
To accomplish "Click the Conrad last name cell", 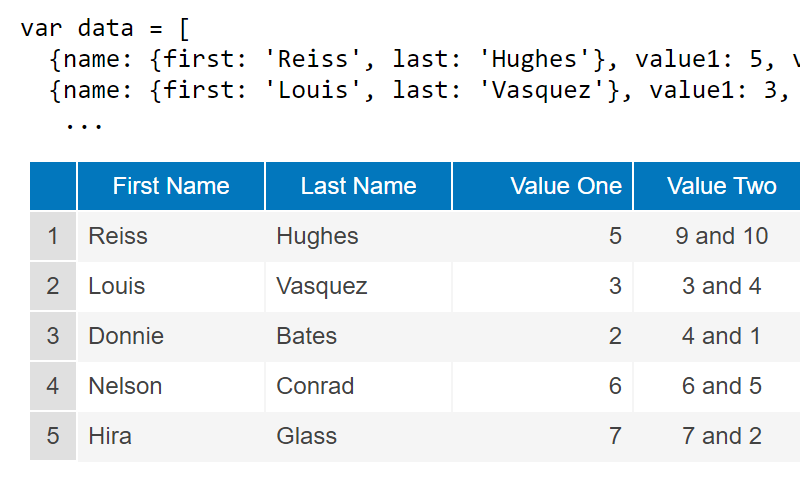I will tap(358, 386).
